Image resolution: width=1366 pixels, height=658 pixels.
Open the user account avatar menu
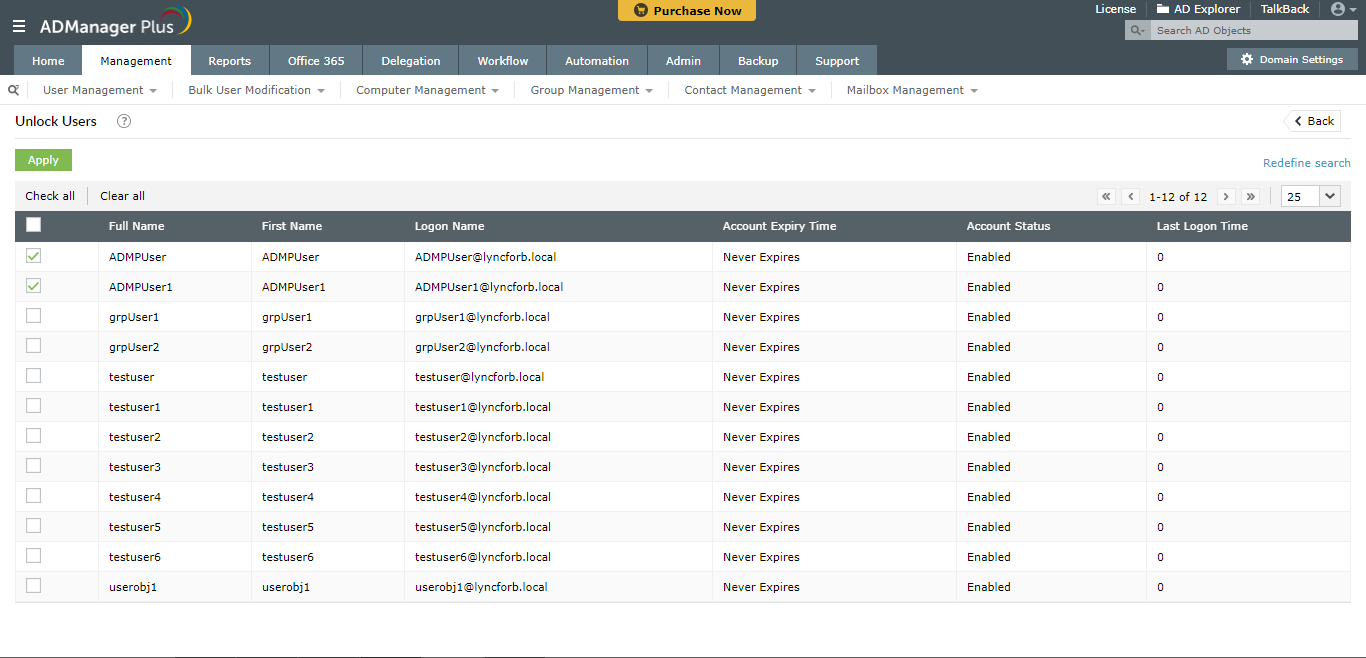pyautogui.click(x=1343, y=9)
